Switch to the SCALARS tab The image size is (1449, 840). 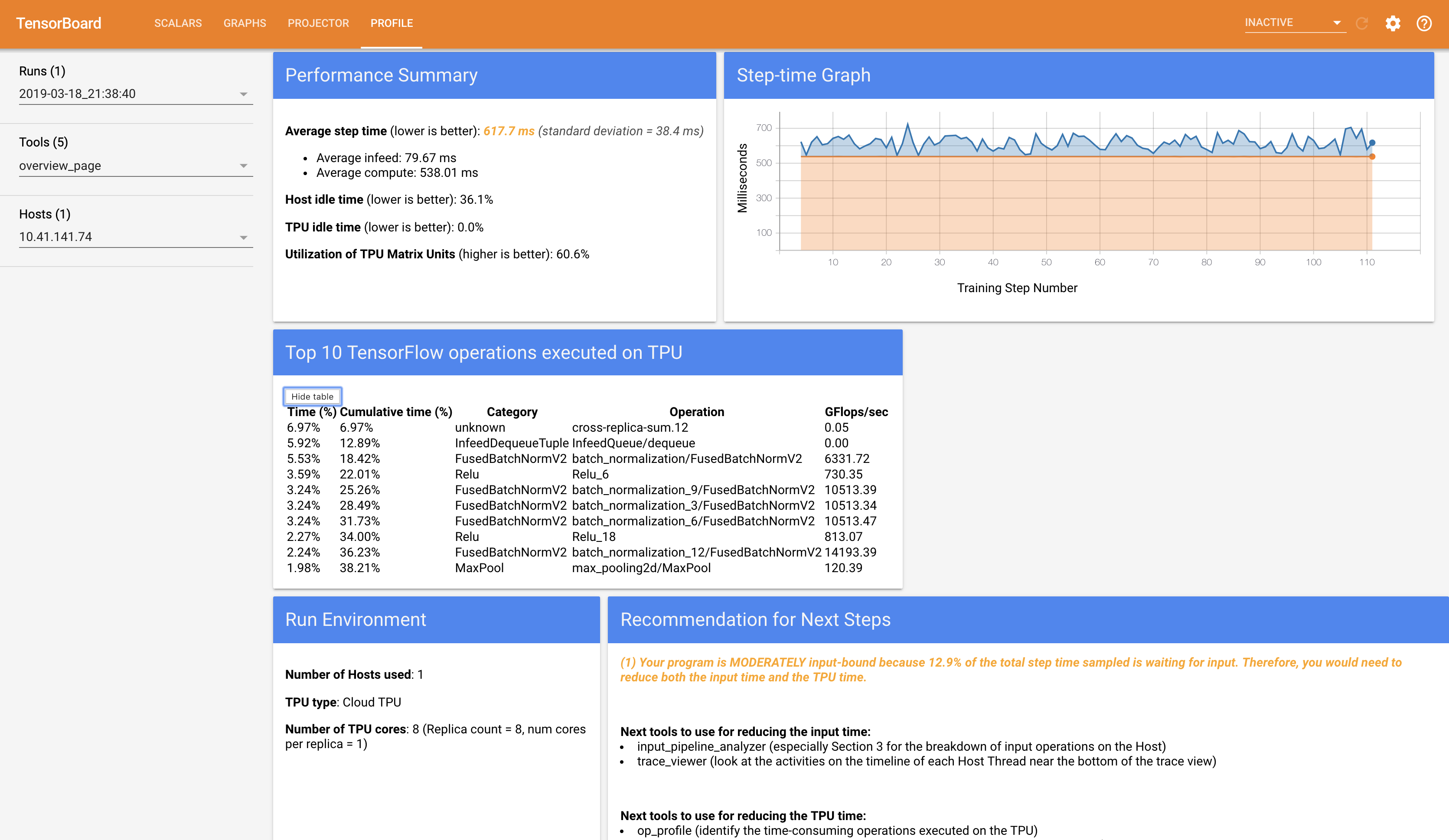coord(178,23)
